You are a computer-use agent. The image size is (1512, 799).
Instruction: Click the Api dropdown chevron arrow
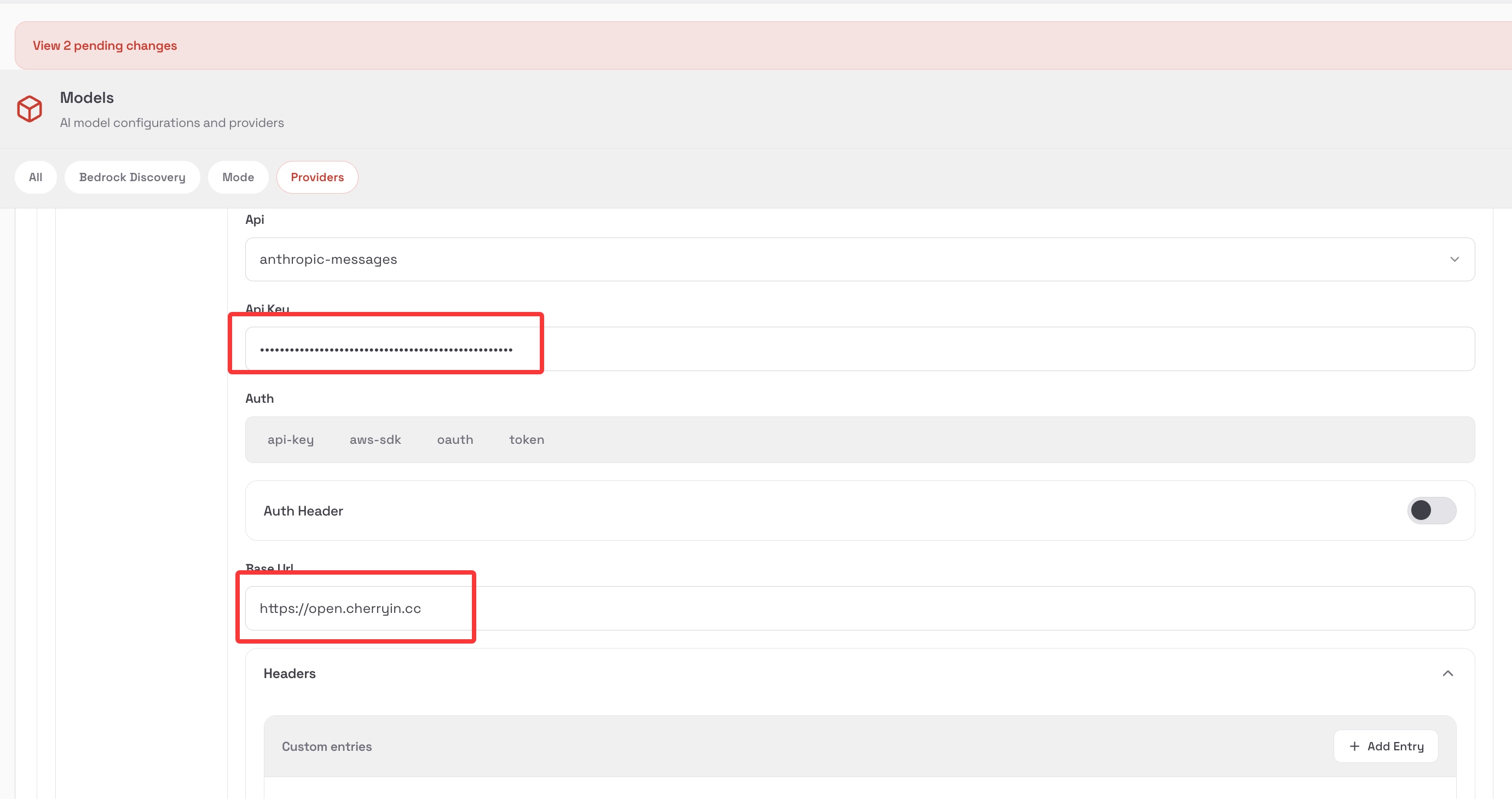(x=1454, y=259)
